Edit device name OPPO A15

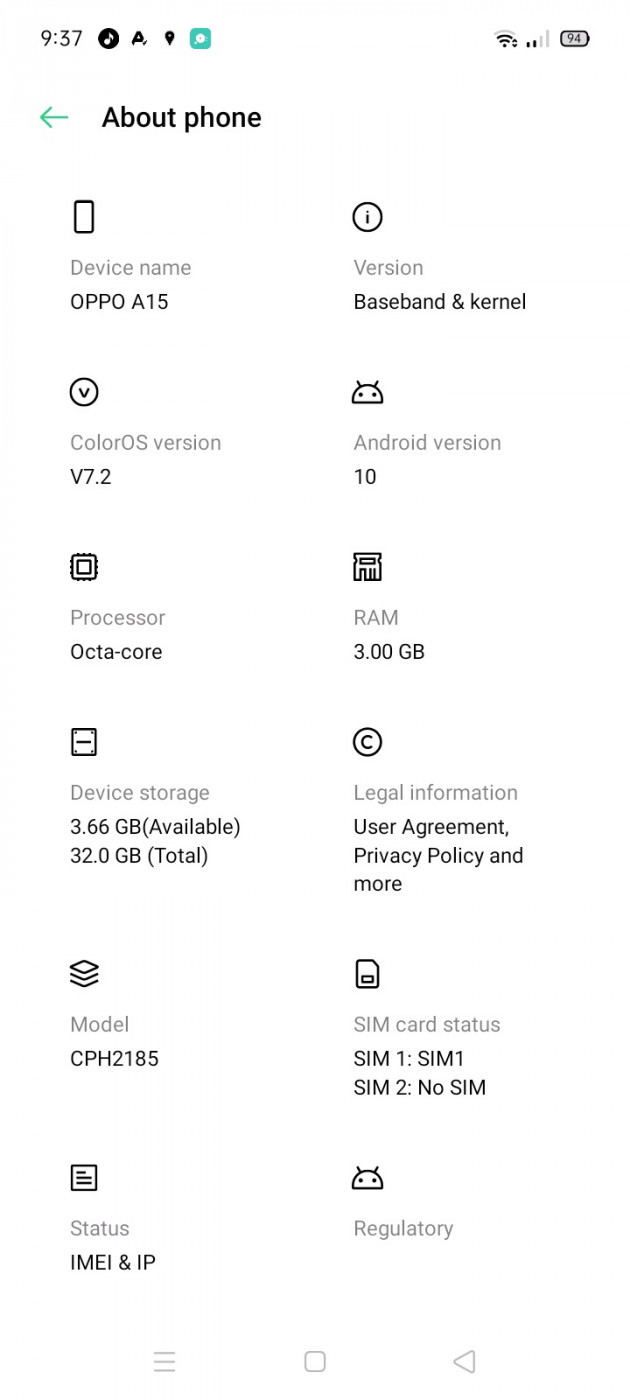[119, 302]
